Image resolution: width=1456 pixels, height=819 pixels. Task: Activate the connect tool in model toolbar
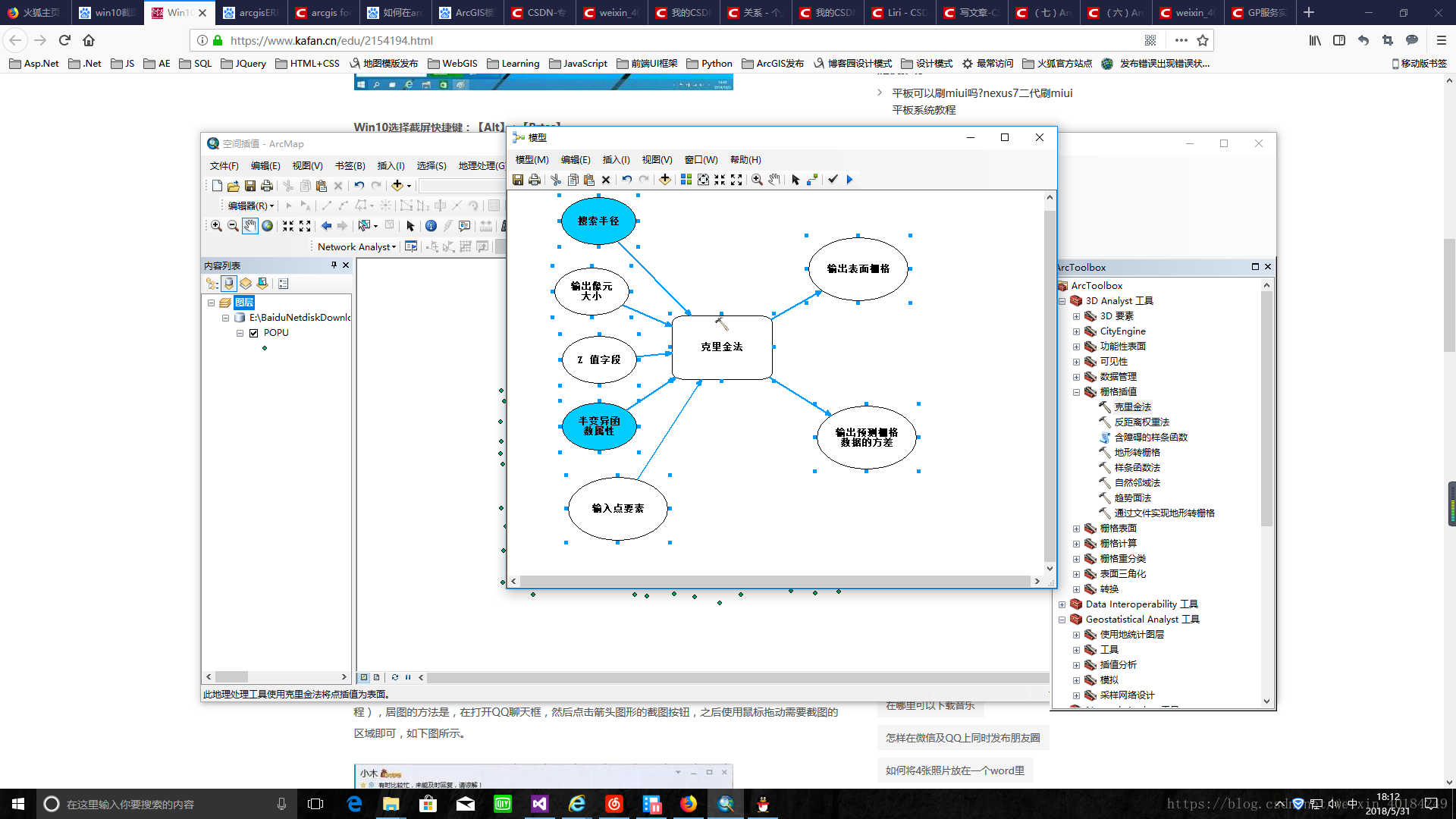tap(812, 180)
